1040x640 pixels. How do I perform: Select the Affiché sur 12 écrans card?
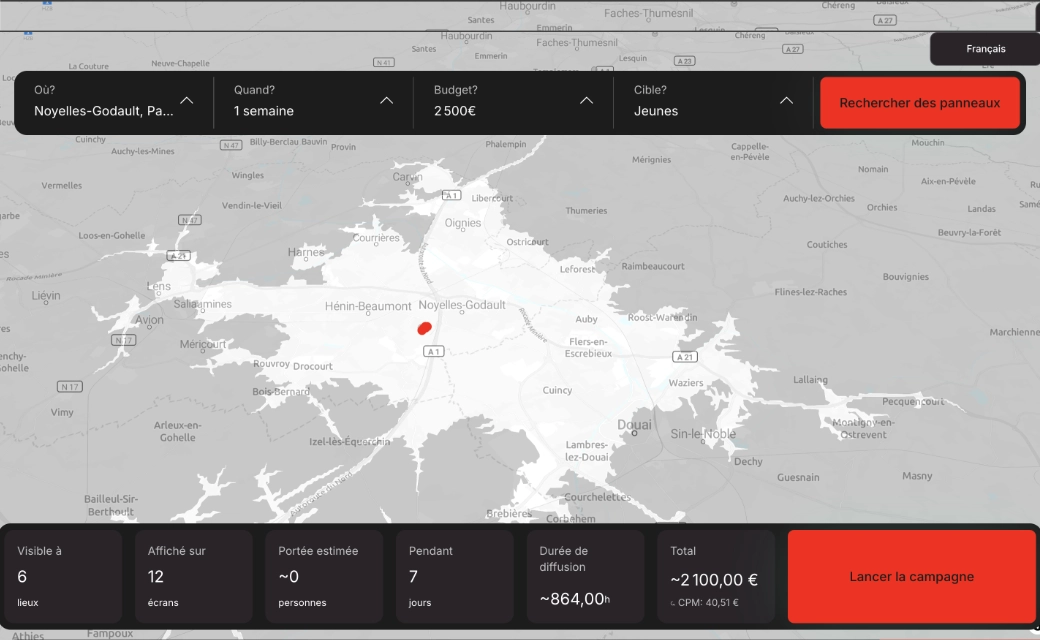194,577
